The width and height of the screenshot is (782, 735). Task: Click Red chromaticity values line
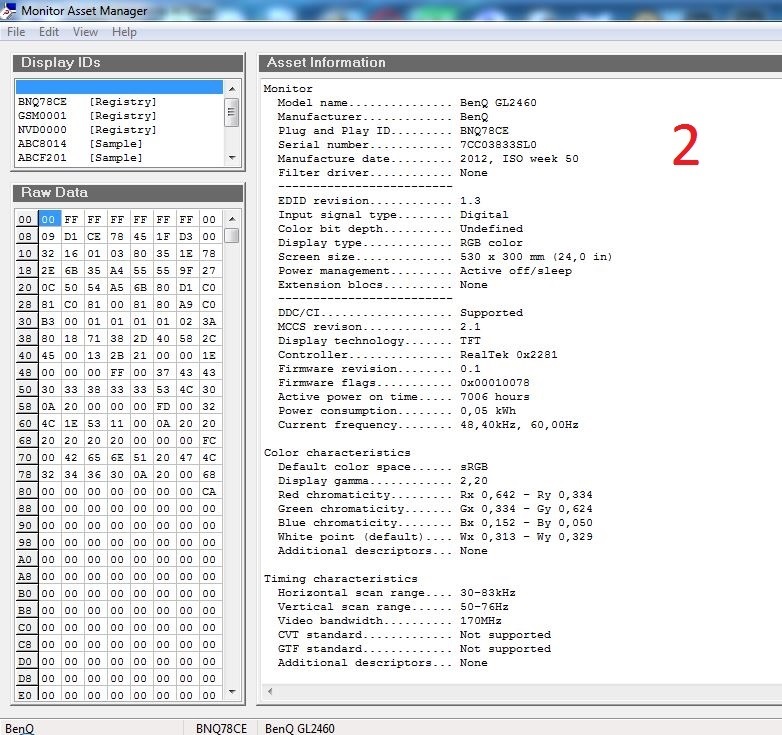pyautogui.click(x=526, y=495)
